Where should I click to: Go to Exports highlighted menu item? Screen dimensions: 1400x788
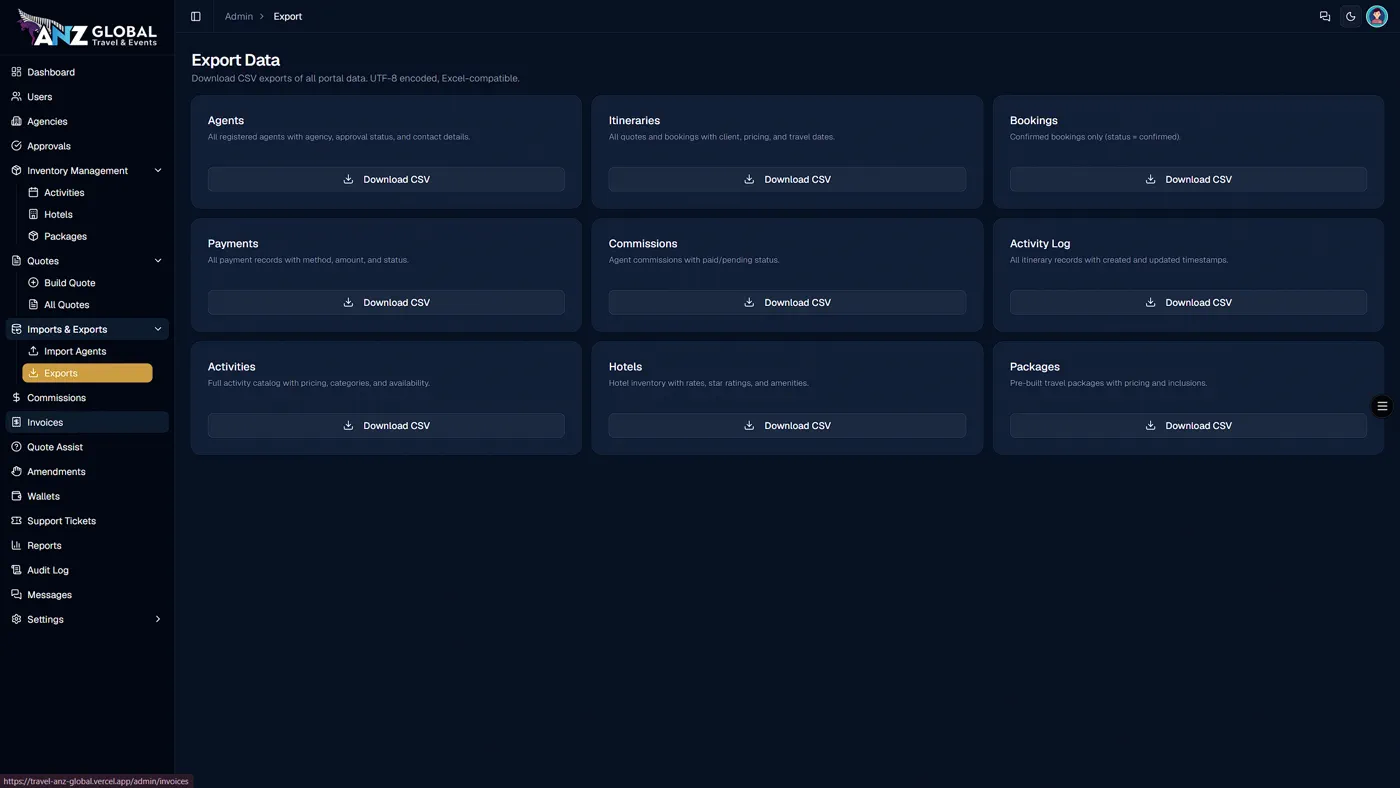point(87,373)
